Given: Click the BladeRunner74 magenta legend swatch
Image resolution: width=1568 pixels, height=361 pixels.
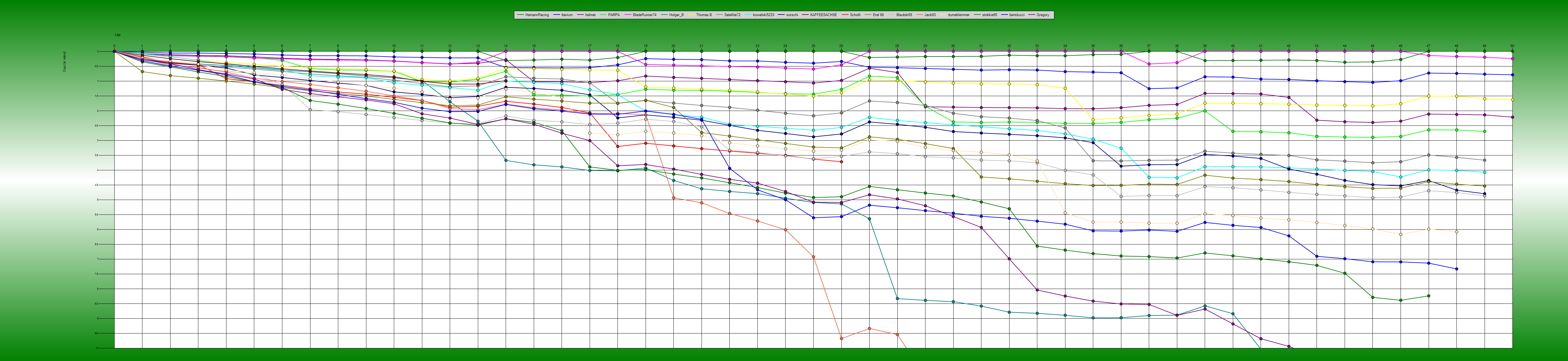Looking at the screenshot, I should (x=628, y=15).
